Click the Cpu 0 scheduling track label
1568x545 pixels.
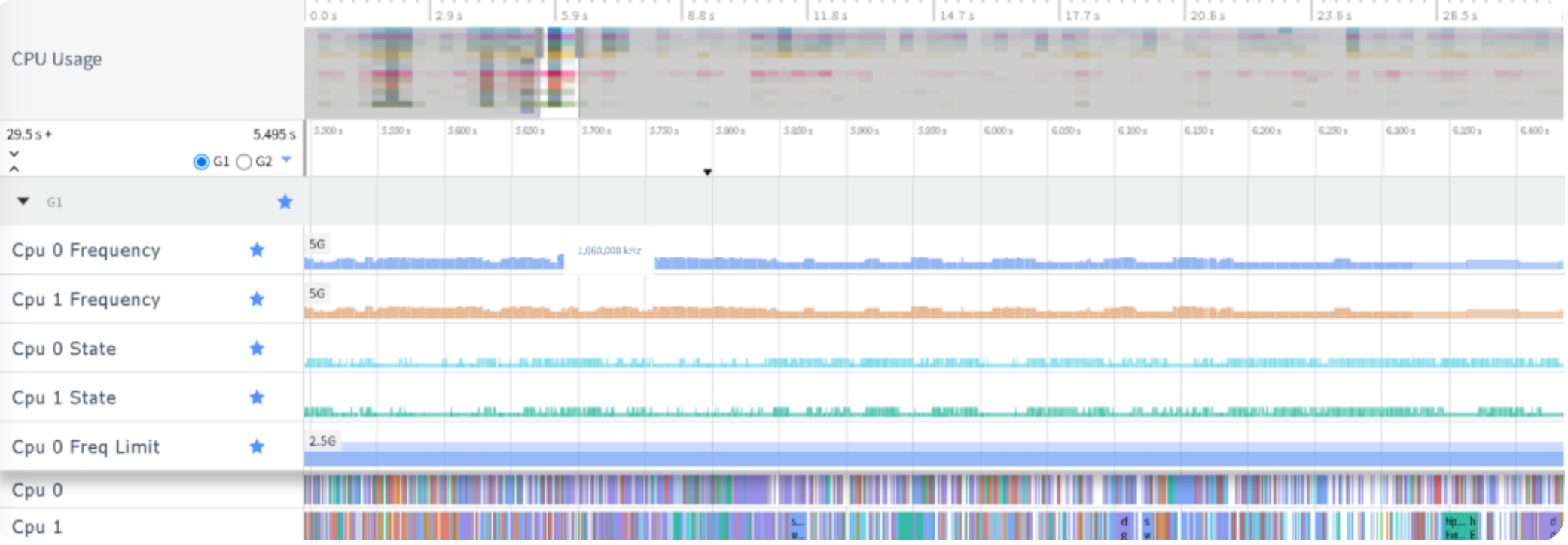coord(37,490)
